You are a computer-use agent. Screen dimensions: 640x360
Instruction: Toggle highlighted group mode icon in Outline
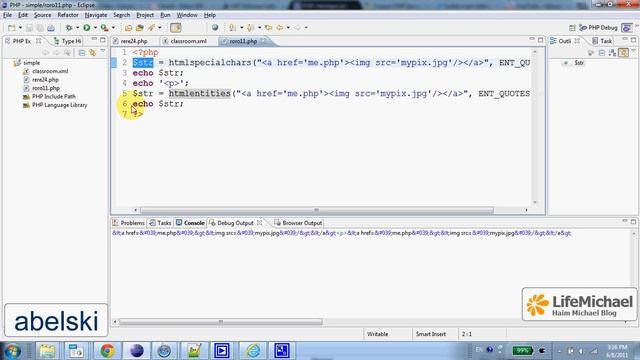point(623,53)
